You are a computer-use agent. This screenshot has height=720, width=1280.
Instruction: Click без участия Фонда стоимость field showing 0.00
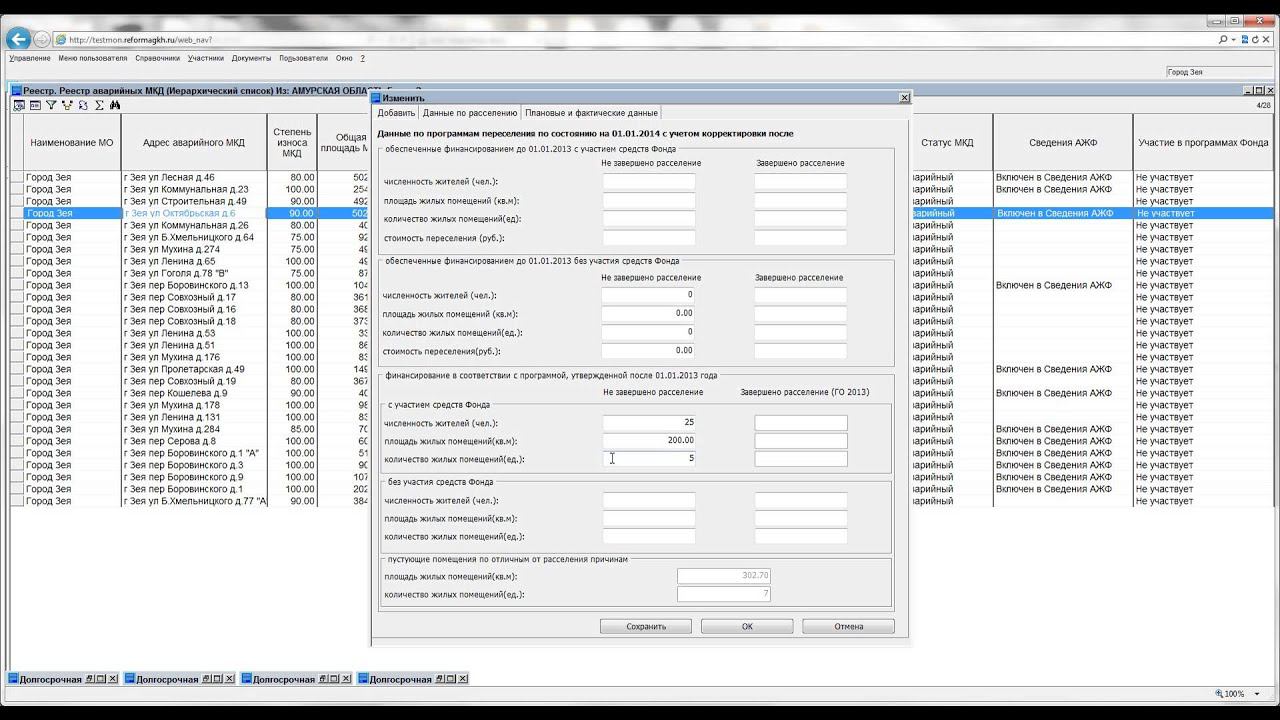click(x=648, y=351)
